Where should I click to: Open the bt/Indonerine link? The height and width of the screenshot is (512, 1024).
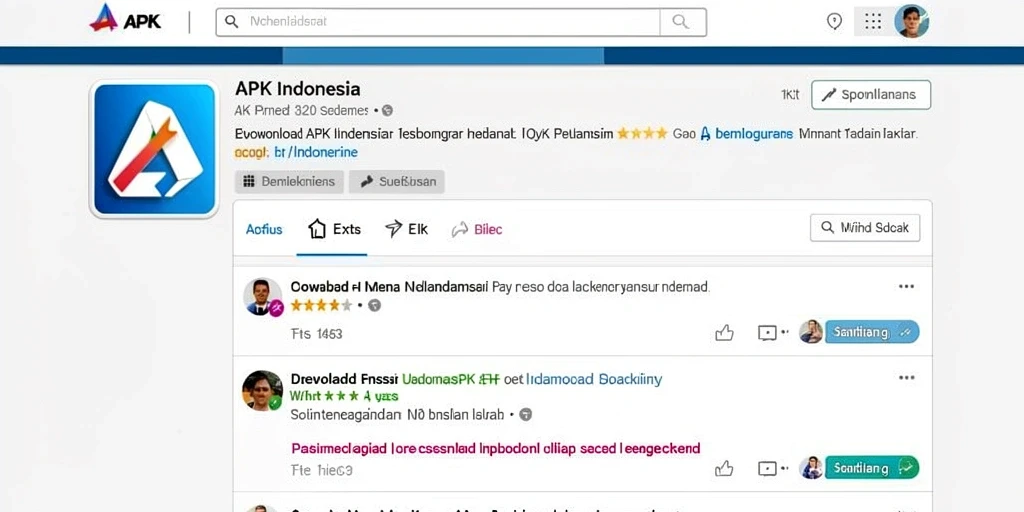point(316,153)
